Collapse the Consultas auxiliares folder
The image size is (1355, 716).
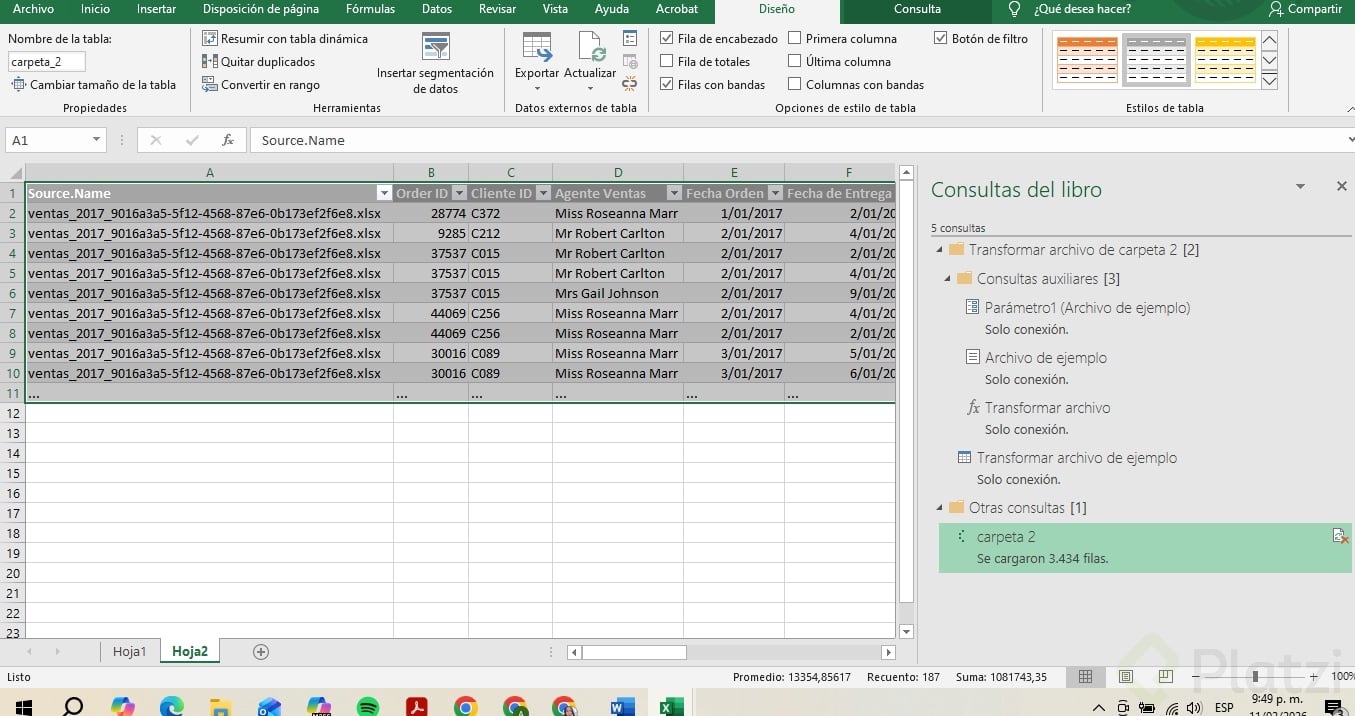pos(948,279)
